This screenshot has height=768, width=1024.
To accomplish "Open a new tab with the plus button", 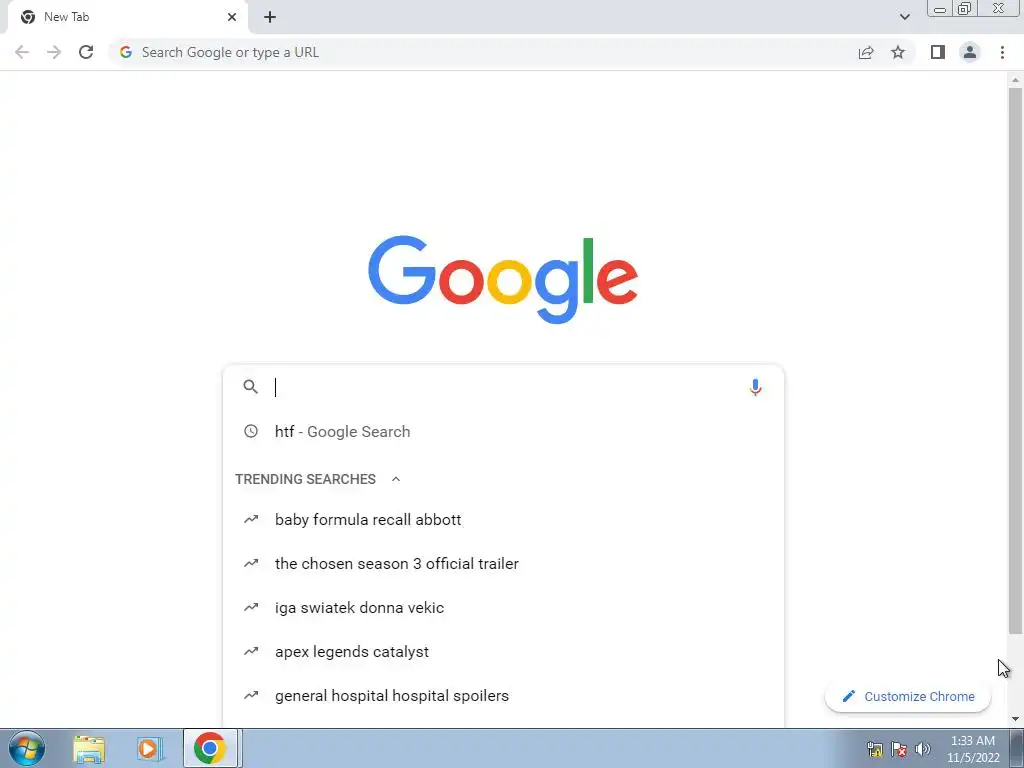I will click(270, 17).
